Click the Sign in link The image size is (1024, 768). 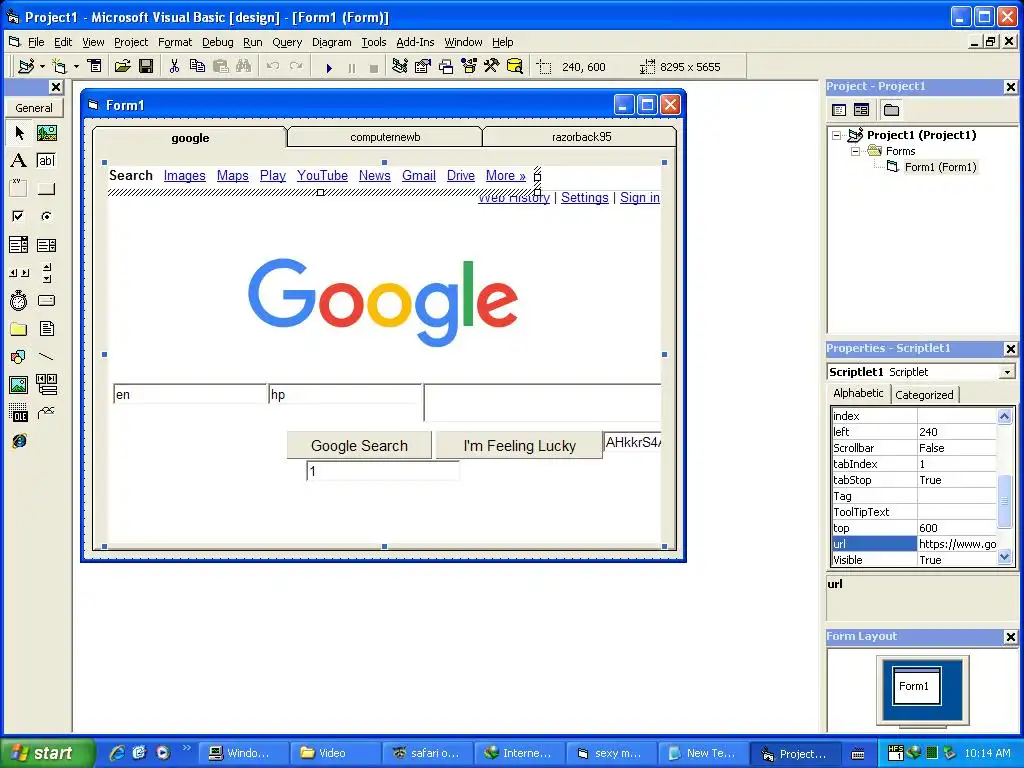640,198
